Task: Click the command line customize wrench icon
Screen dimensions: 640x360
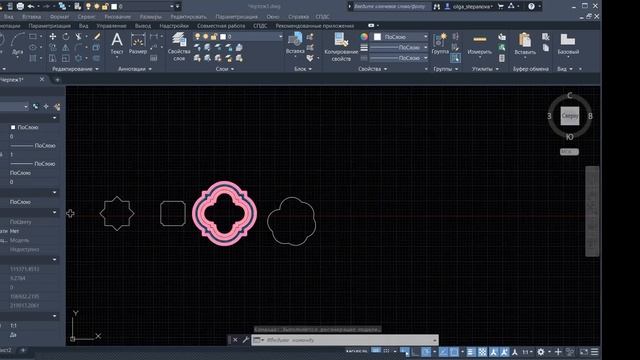Action: 245,340
